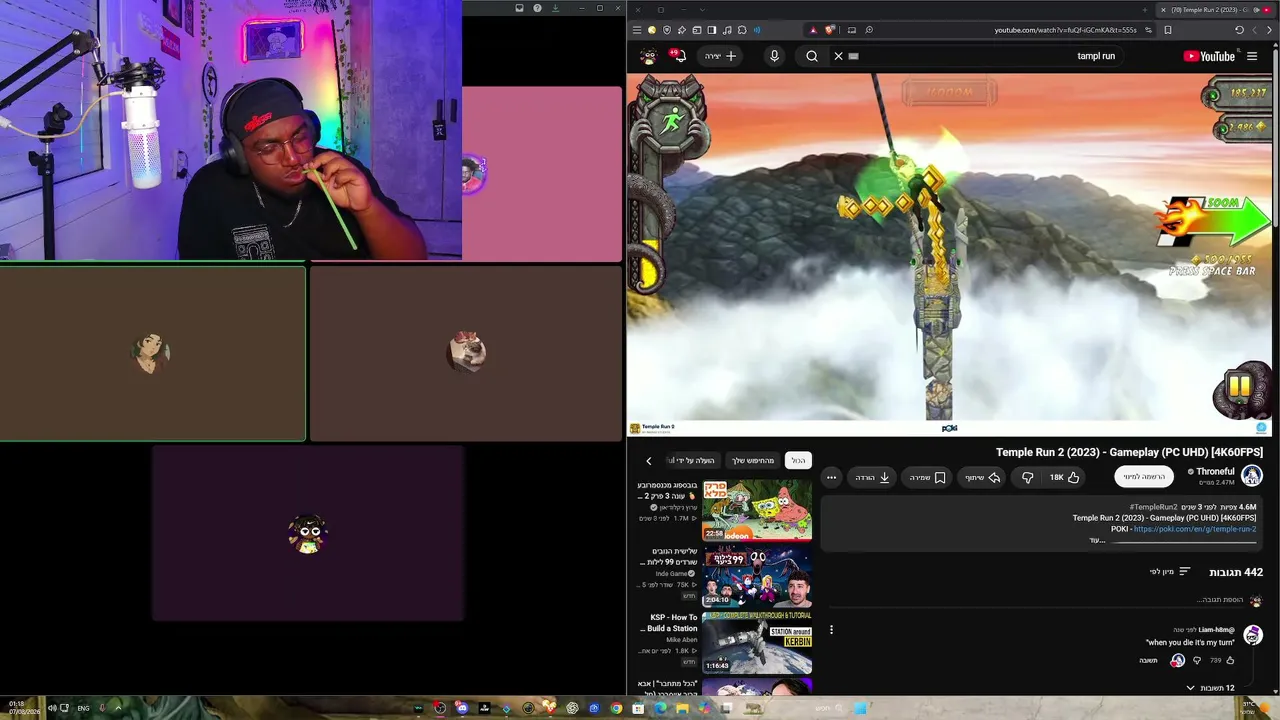Click the #TempleRun2 hashtag
1280x720 pixels.
(x=1153, y=507)
